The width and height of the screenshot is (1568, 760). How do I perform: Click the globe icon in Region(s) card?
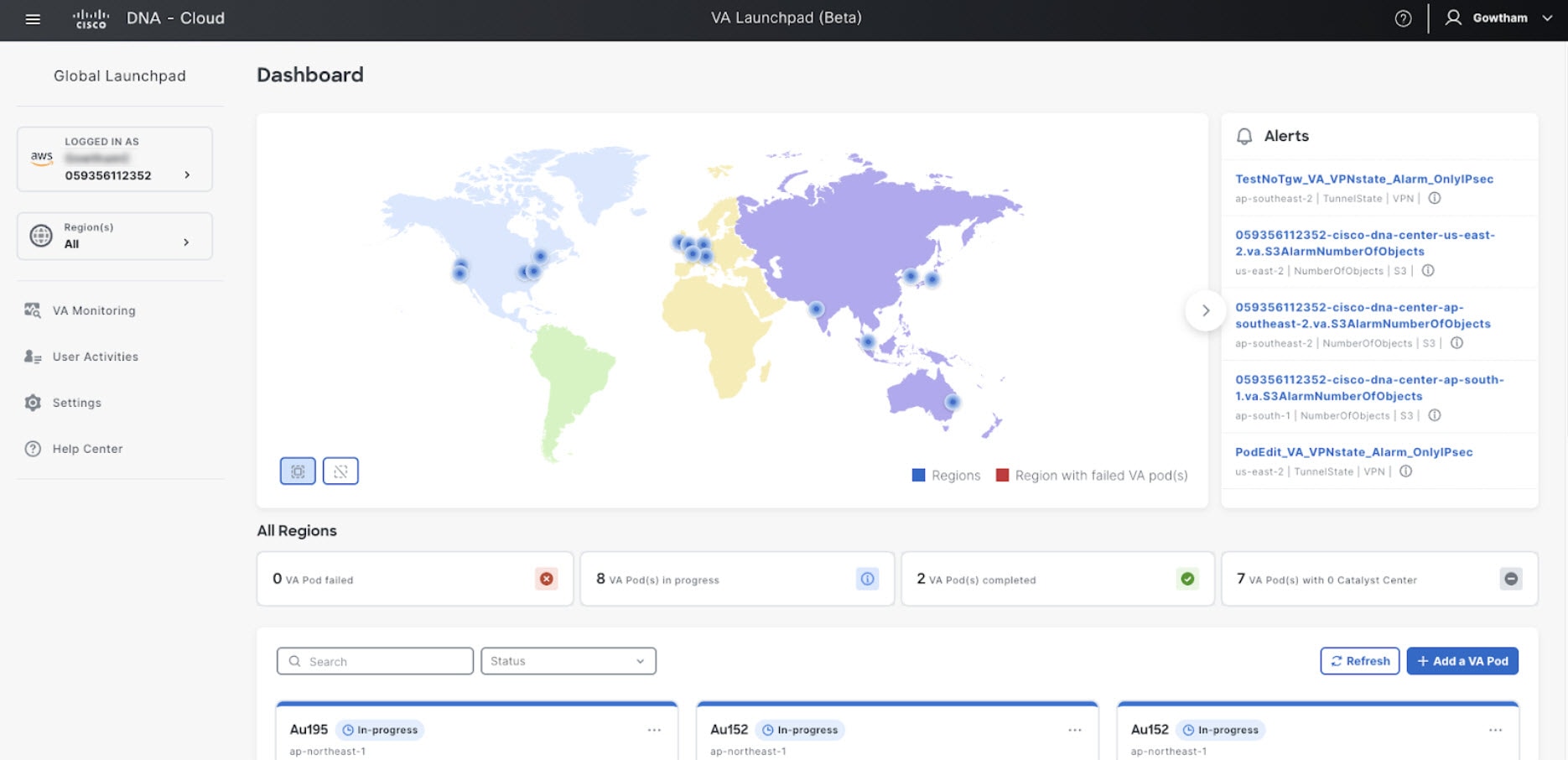coord(40,236)
